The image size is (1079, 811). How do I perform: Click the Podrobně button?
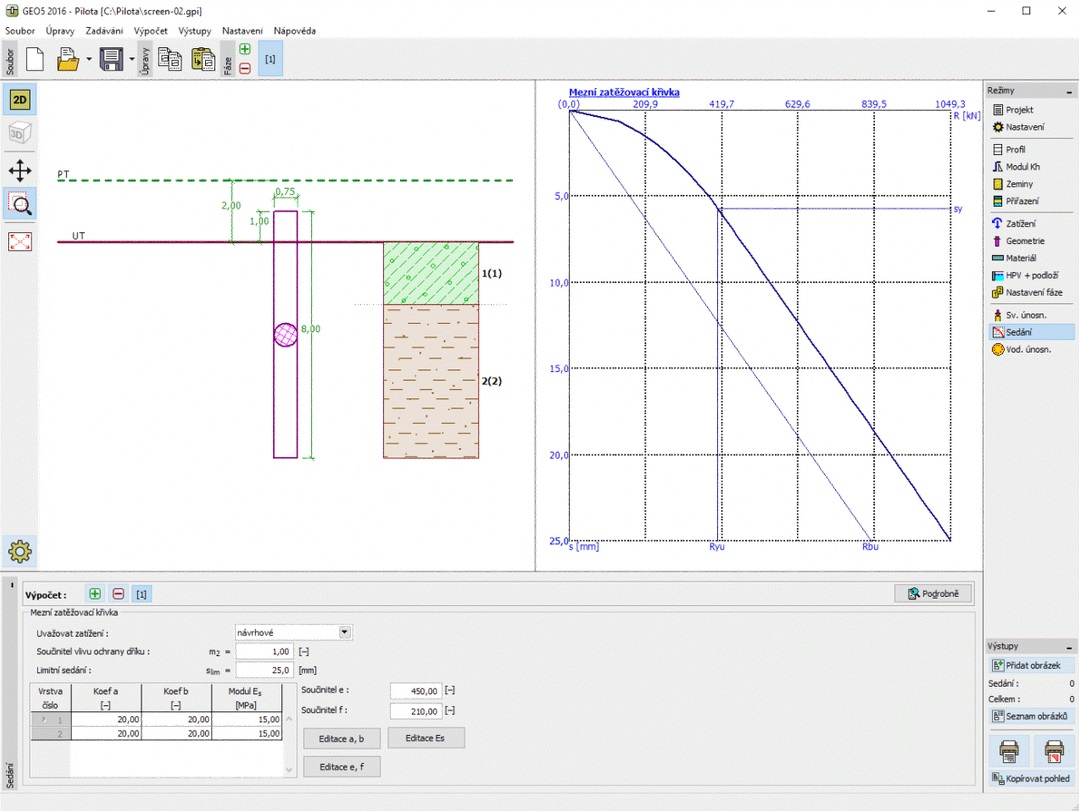coord(932,594)
